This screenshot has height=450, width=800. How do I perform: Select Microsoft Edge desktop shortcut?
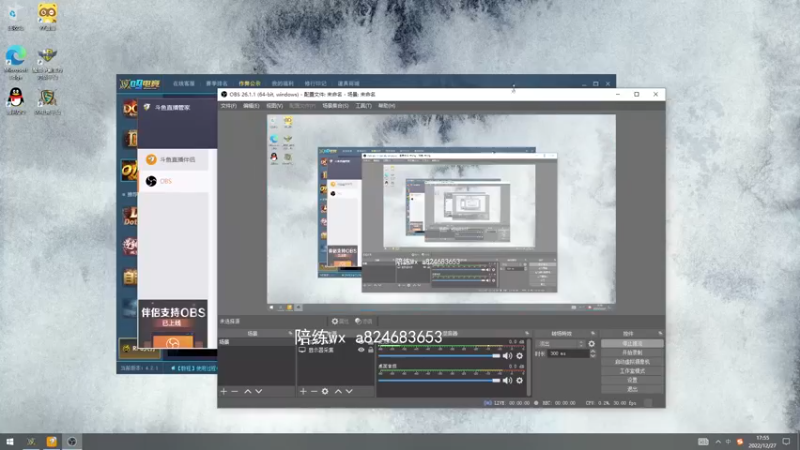pos(16,62)
